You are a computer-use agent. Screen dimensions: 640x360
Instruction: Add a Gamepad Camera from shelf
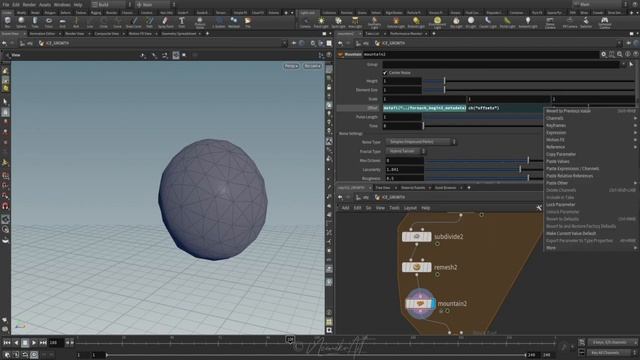click(x=604, y=22)
